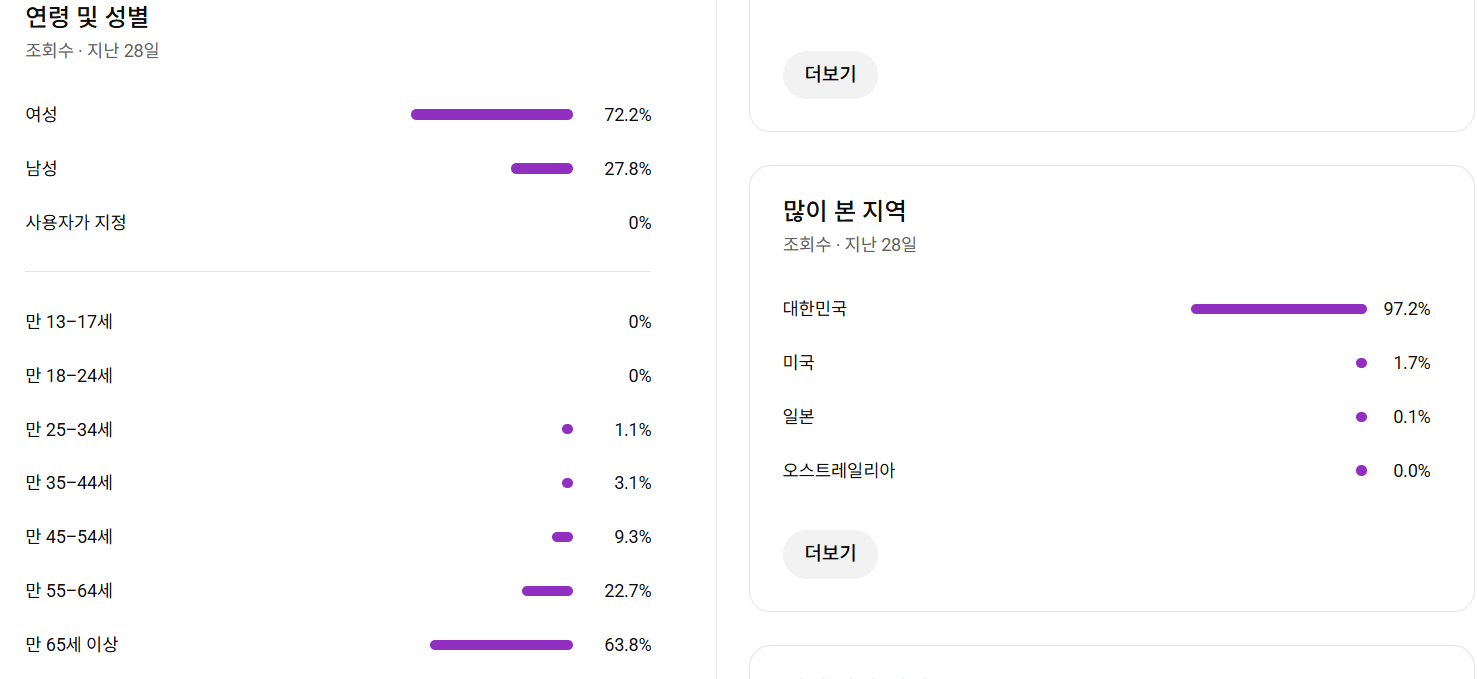1477x679 pixels.
Task: Click the dot marker for 만 35–44세
Action: tap(567, 483)
